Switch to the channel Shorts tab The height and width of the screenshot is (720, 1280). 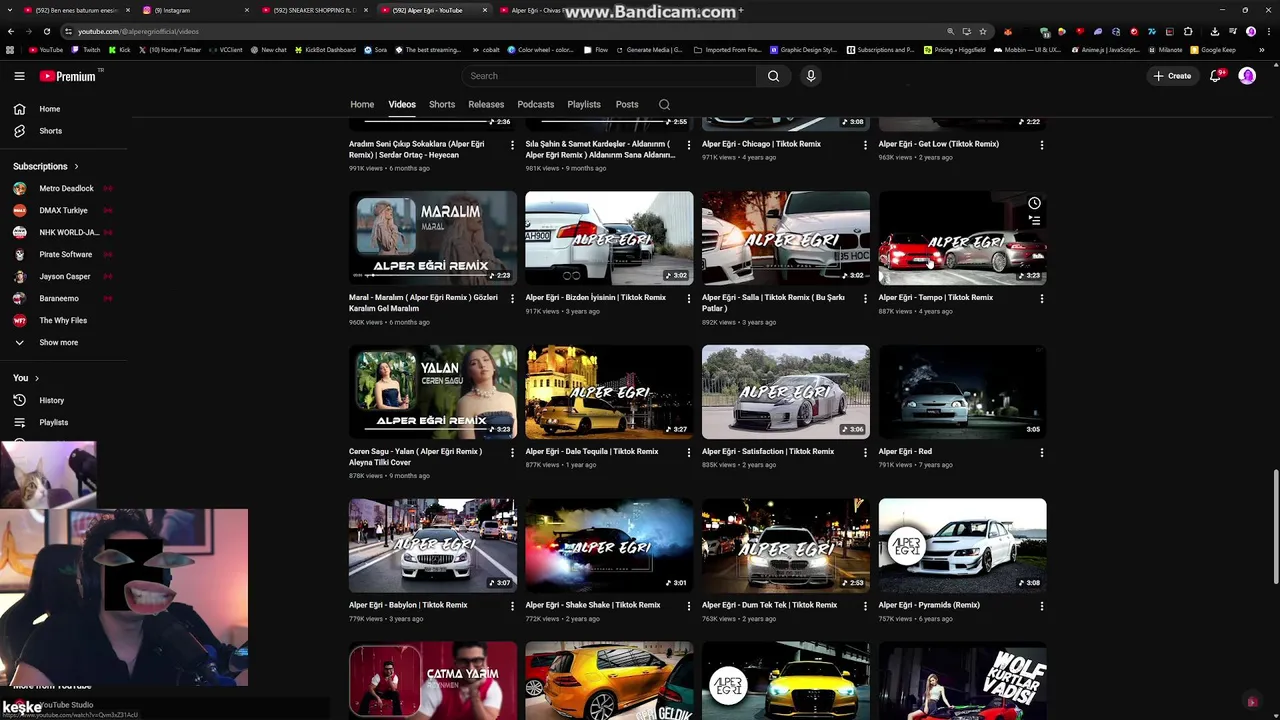pyautogui.click(x=442, y=104)
